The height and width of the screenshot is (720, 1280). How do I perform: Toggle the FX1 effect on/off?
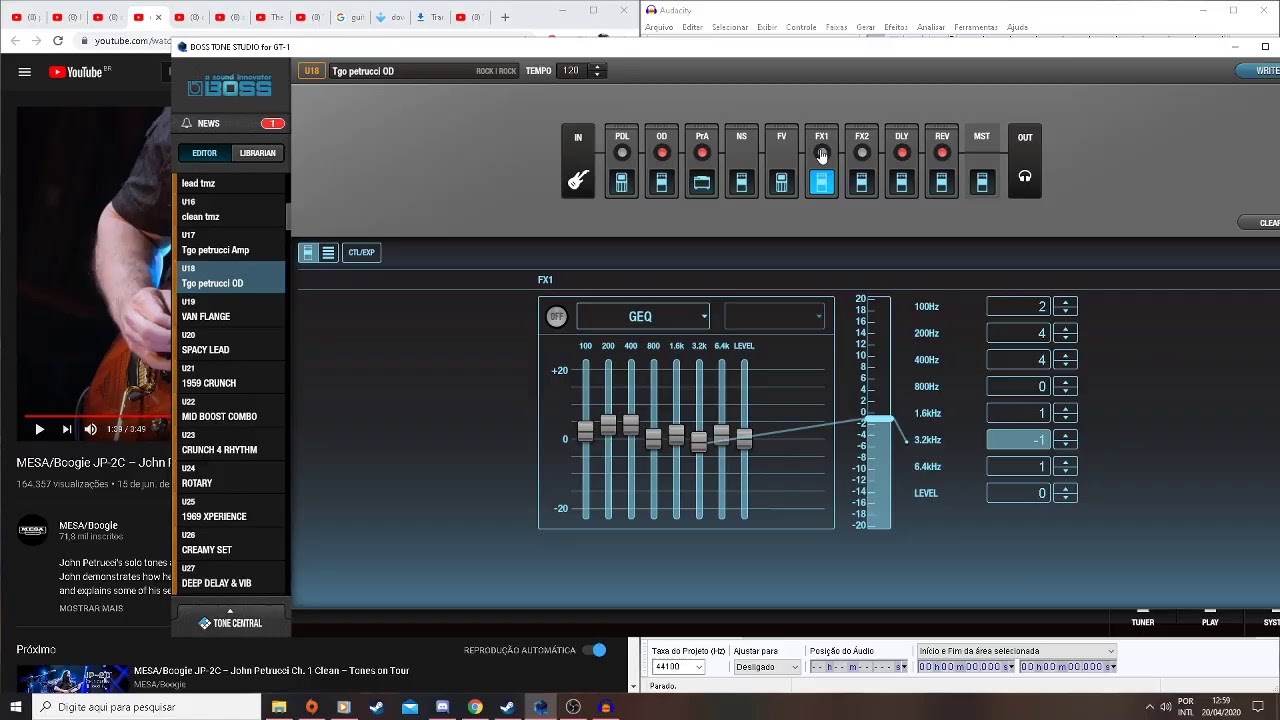coord(821,153)
